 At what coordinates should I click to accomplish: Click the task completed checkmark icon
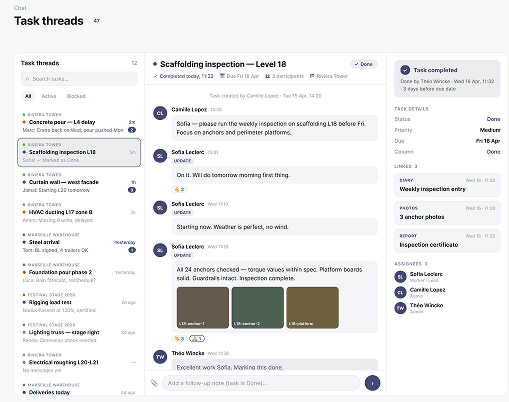pos(405,70)
